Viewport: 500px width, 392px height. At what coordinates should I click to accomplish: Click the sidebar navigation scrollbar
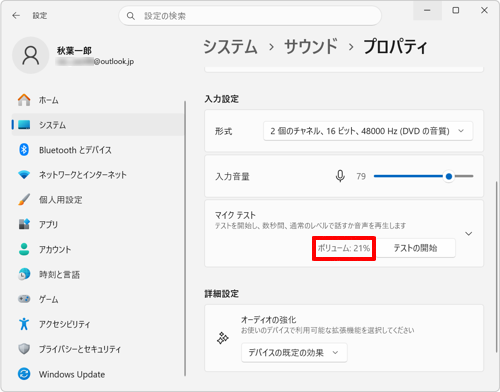185,238
